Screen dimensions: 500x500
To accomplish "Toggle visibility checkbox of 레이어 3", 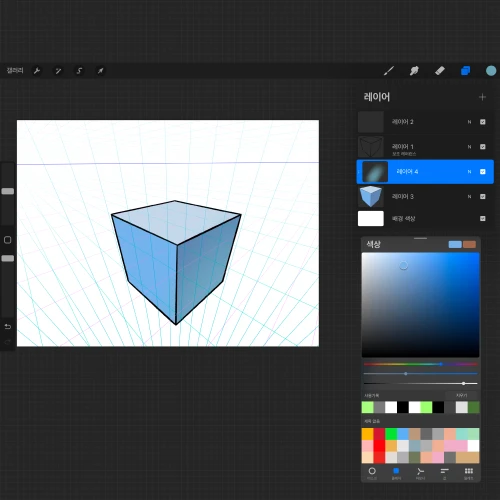I will [482, 196].
